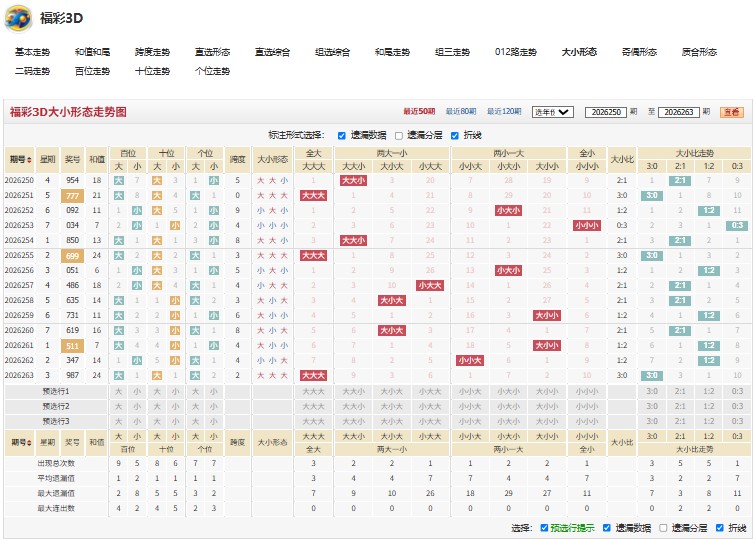Screen dimensions: 755x539
Task: Open the 和值和尾 menu item
Action: [x=92, y=52]
